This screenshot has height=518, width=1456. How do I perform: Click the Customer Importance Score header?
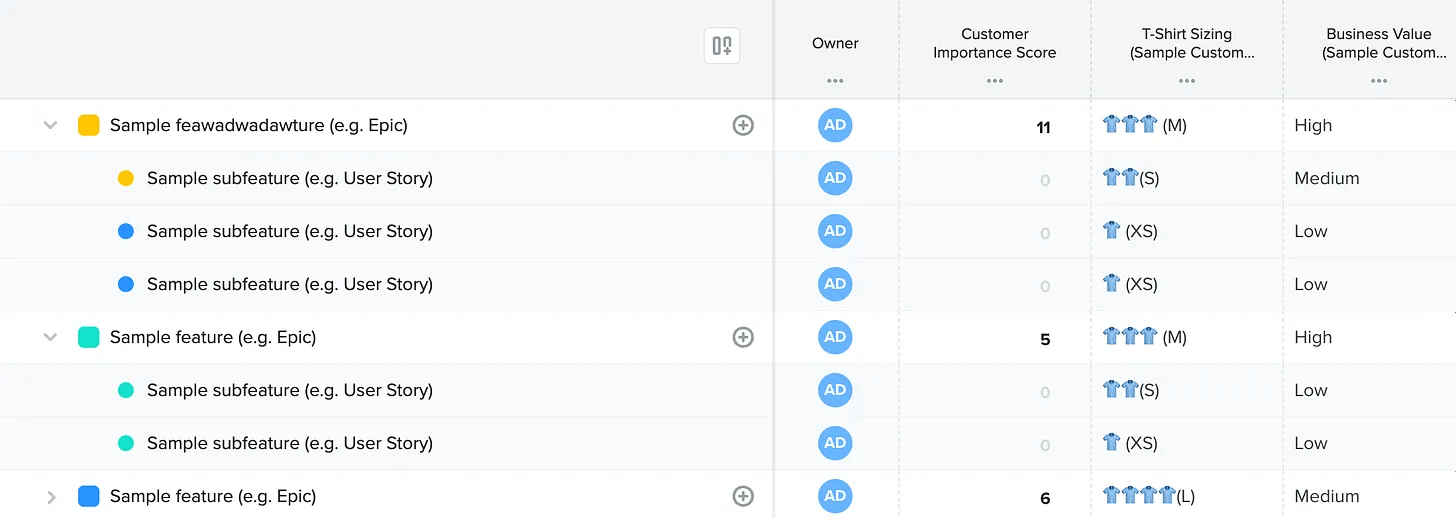click(x=994, y=43)
